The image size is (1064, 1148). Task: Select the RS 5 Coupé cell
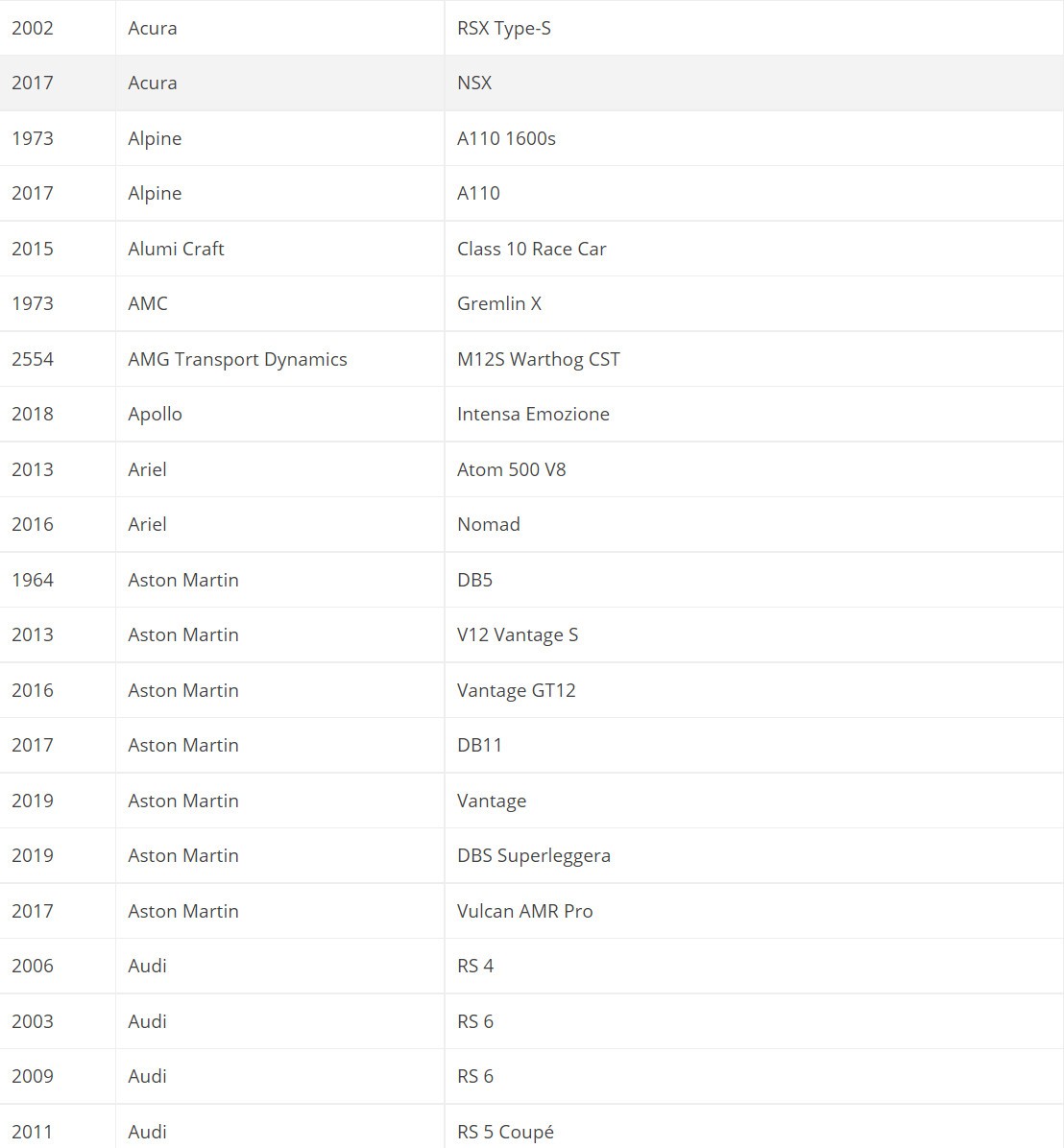[x=505, y=1132]
